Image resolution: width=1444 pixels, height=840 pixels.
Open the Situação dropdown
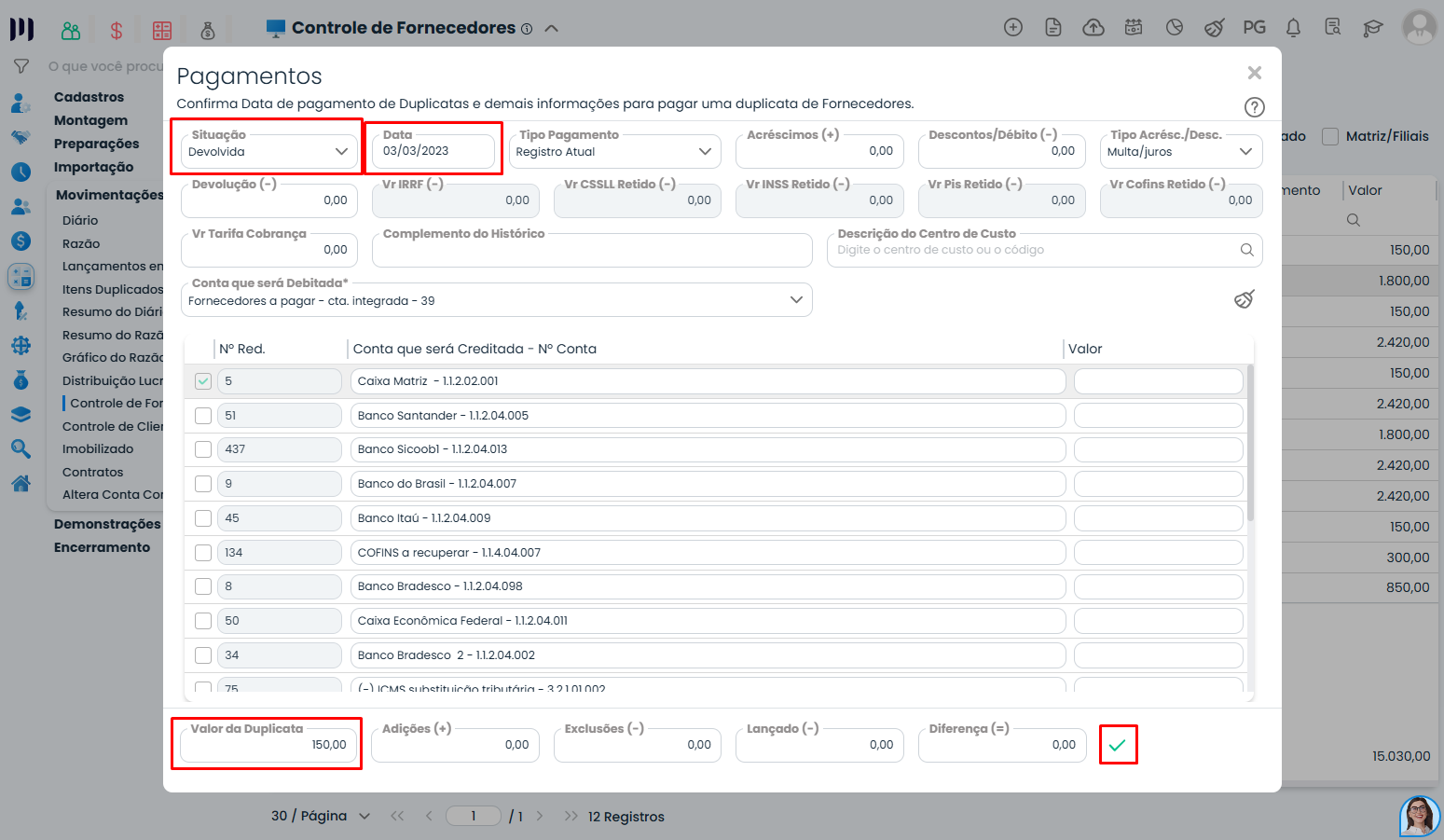coord(268,152)
